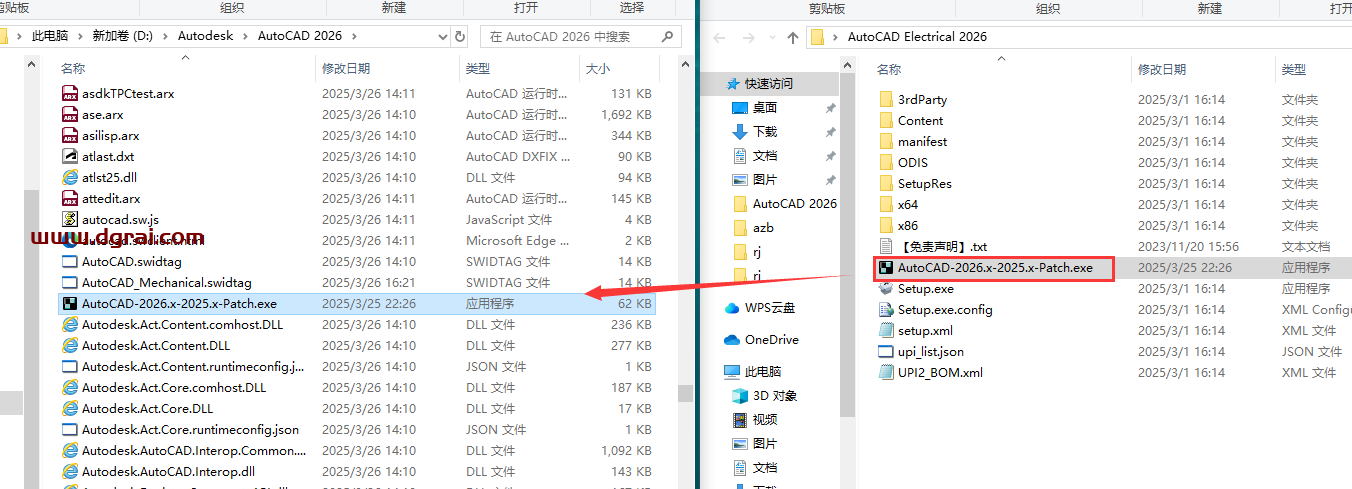
Task: Select setup.xml in the file list
Action: click(x=925, y=330)
